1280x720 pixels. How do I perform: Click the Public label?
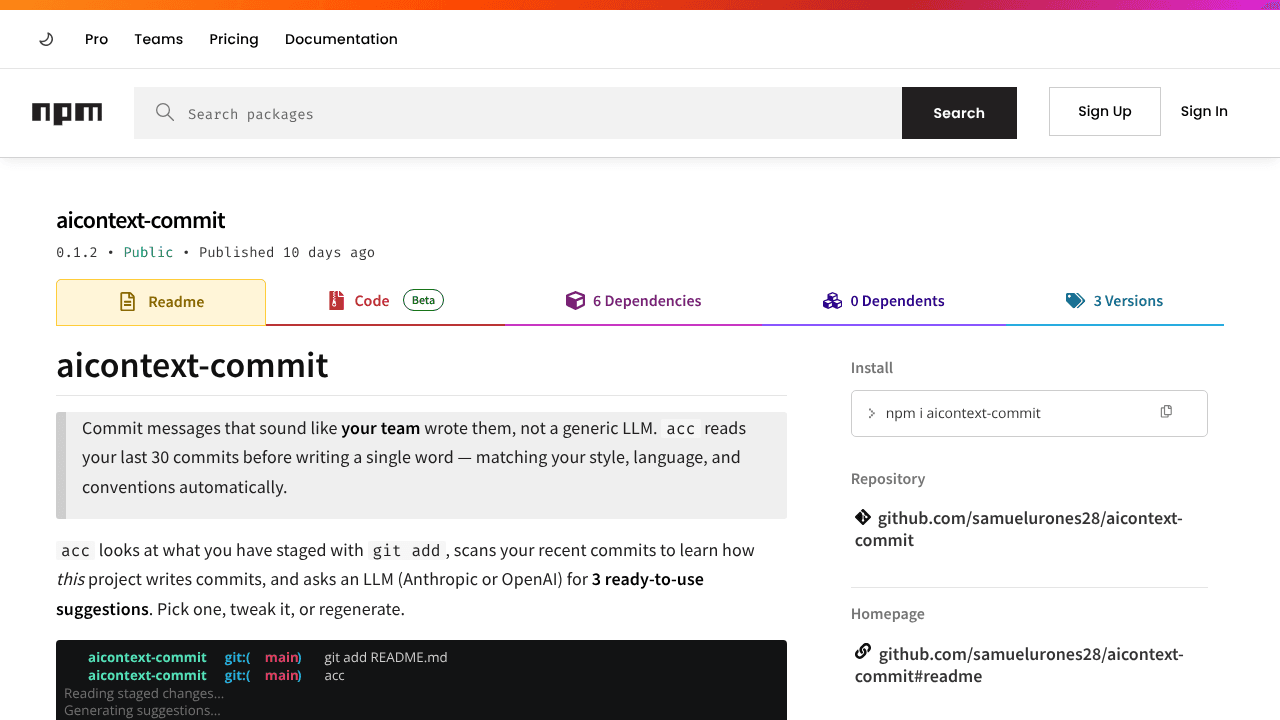click(148, 252)
